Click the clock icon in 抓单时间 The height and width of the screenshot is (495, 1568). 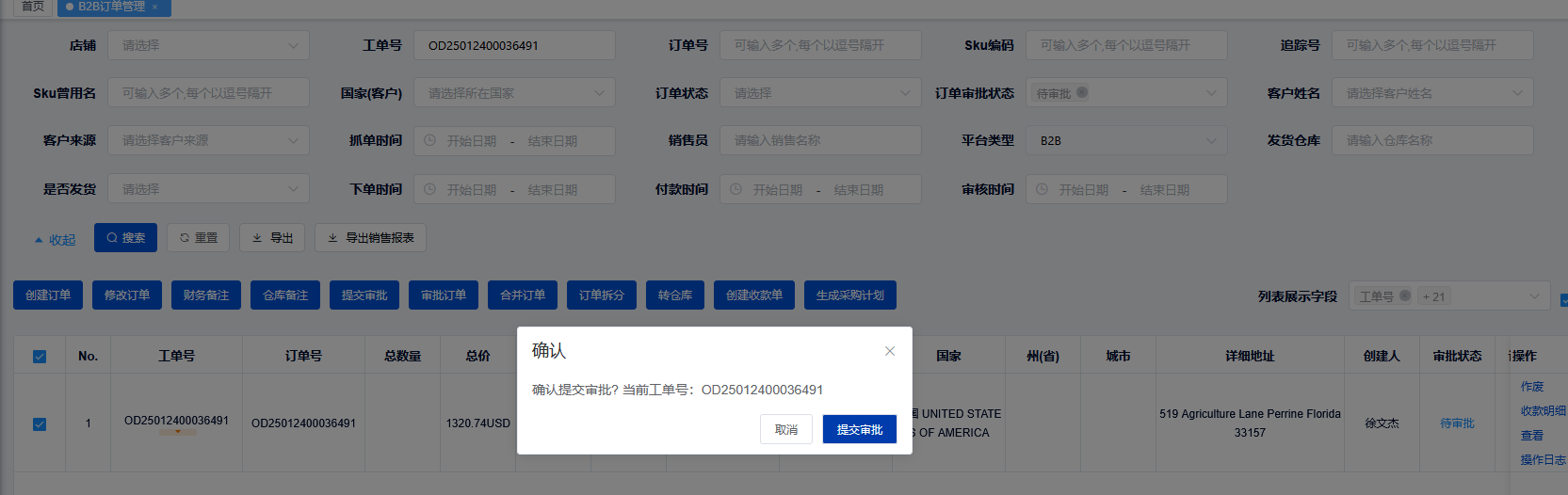(x=429, y=140)
